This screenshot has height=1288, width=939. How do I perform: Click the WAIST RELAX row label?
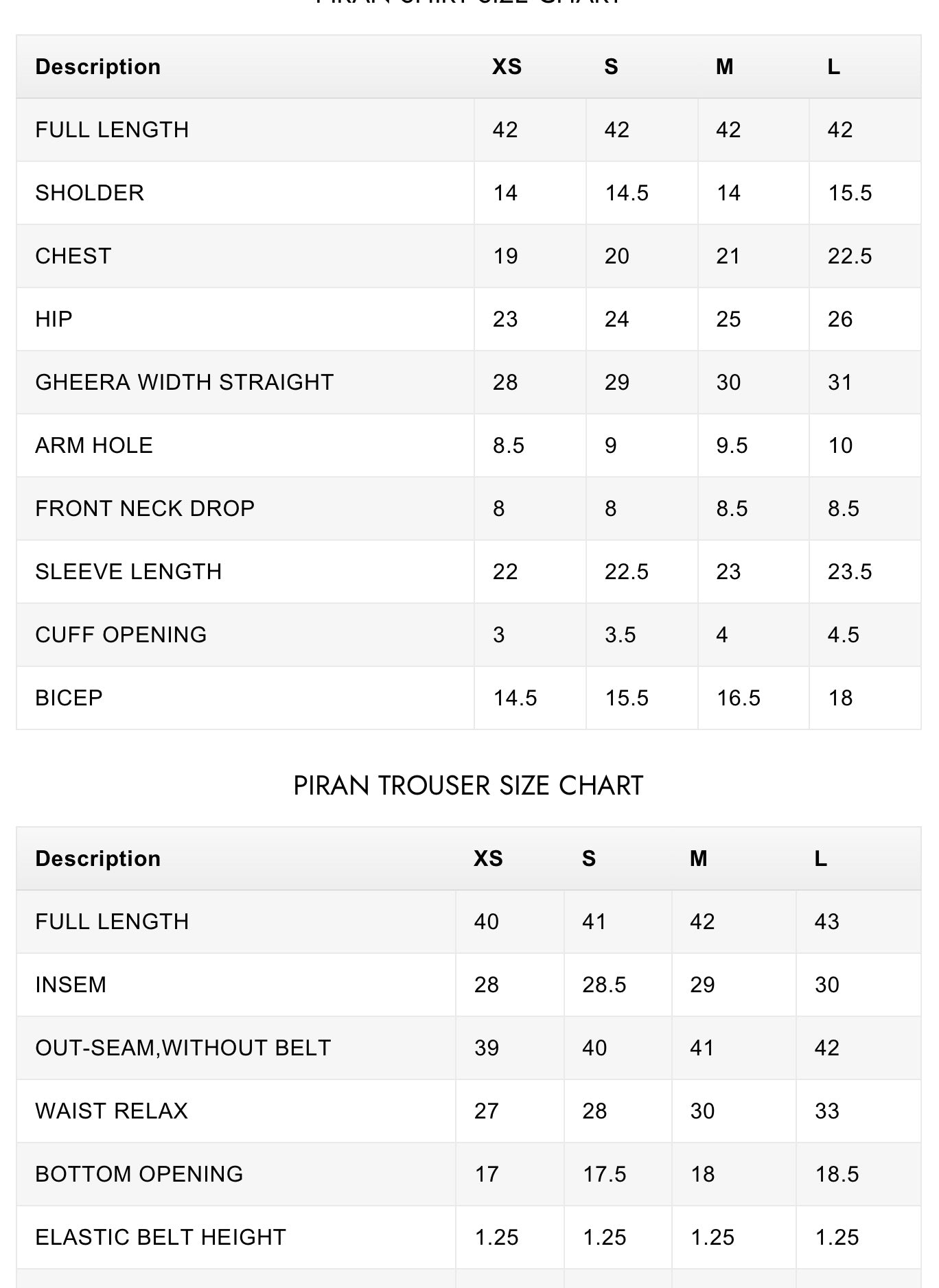pos(111,1111)
